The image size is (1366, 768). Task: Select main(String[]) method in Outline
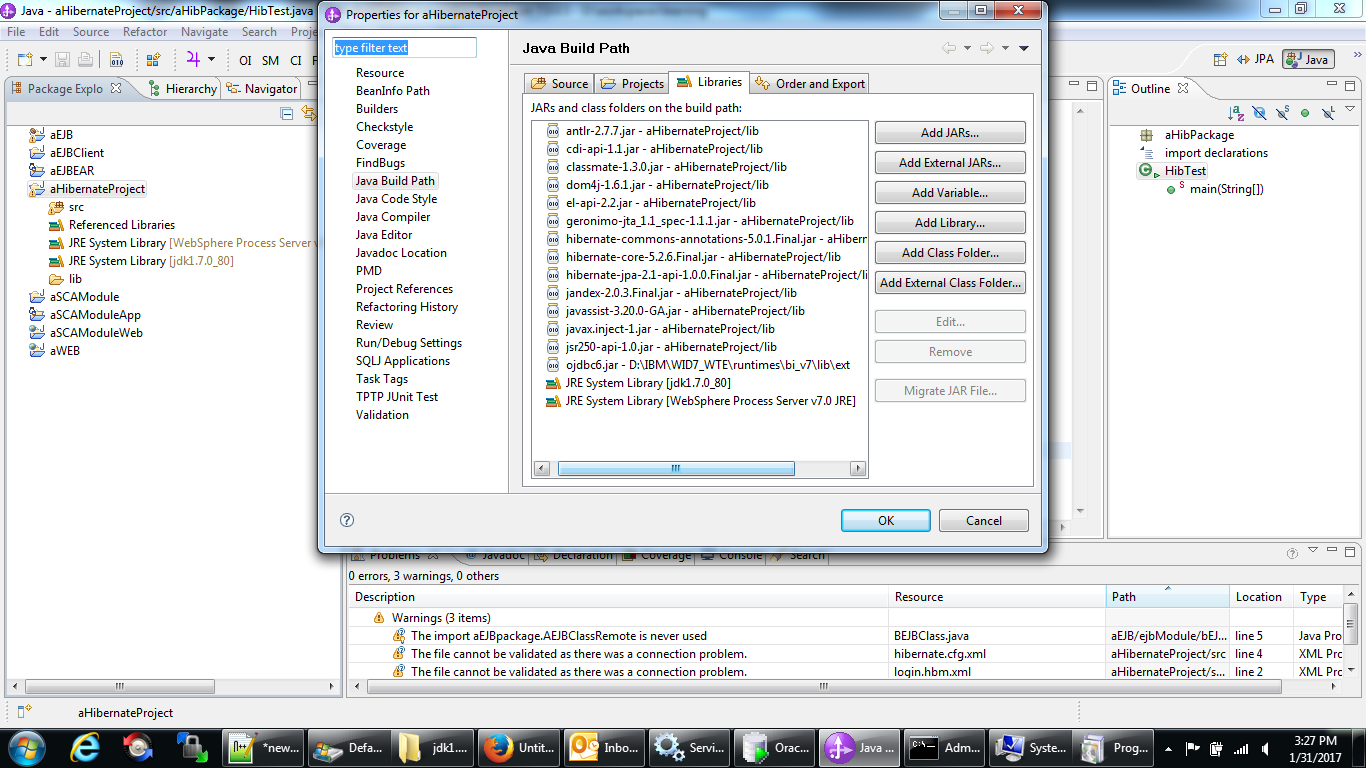point(1226,189)
